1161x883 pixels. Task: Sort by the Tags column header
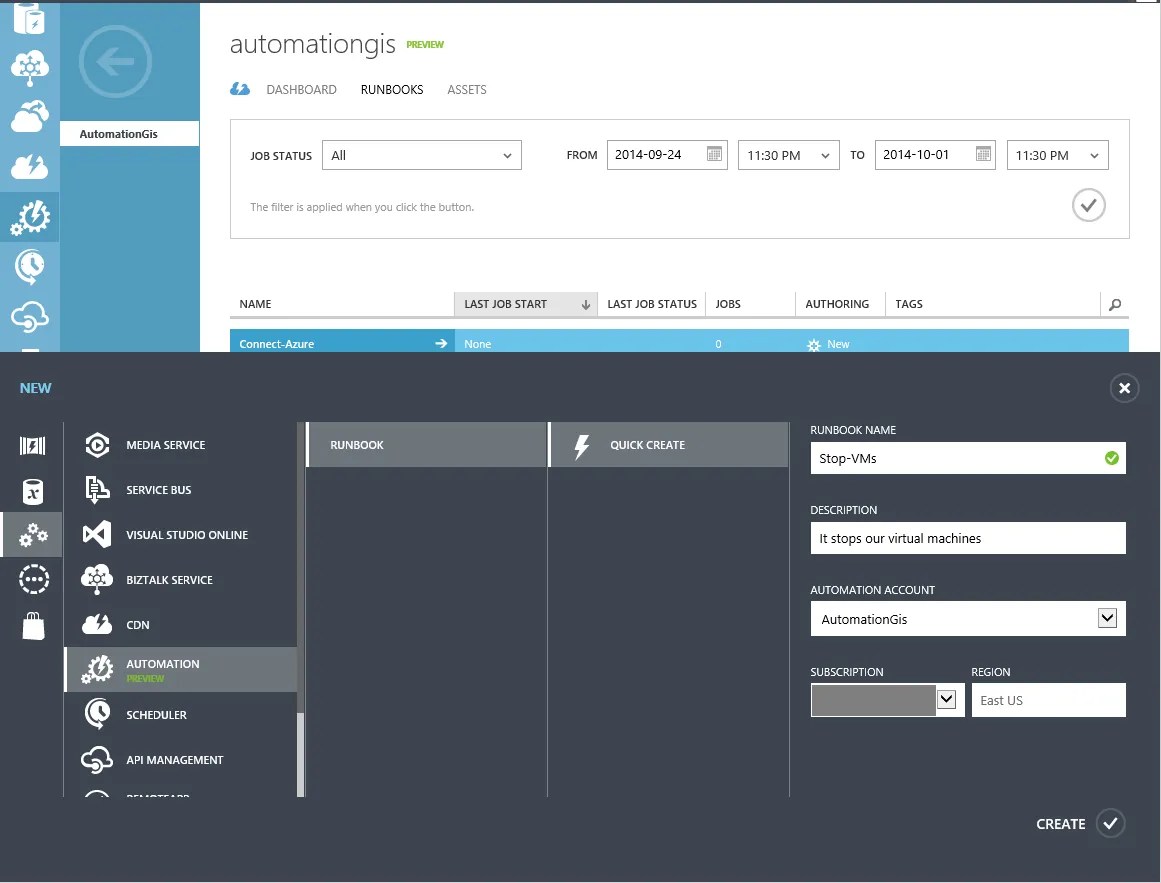tap(992, 304)
